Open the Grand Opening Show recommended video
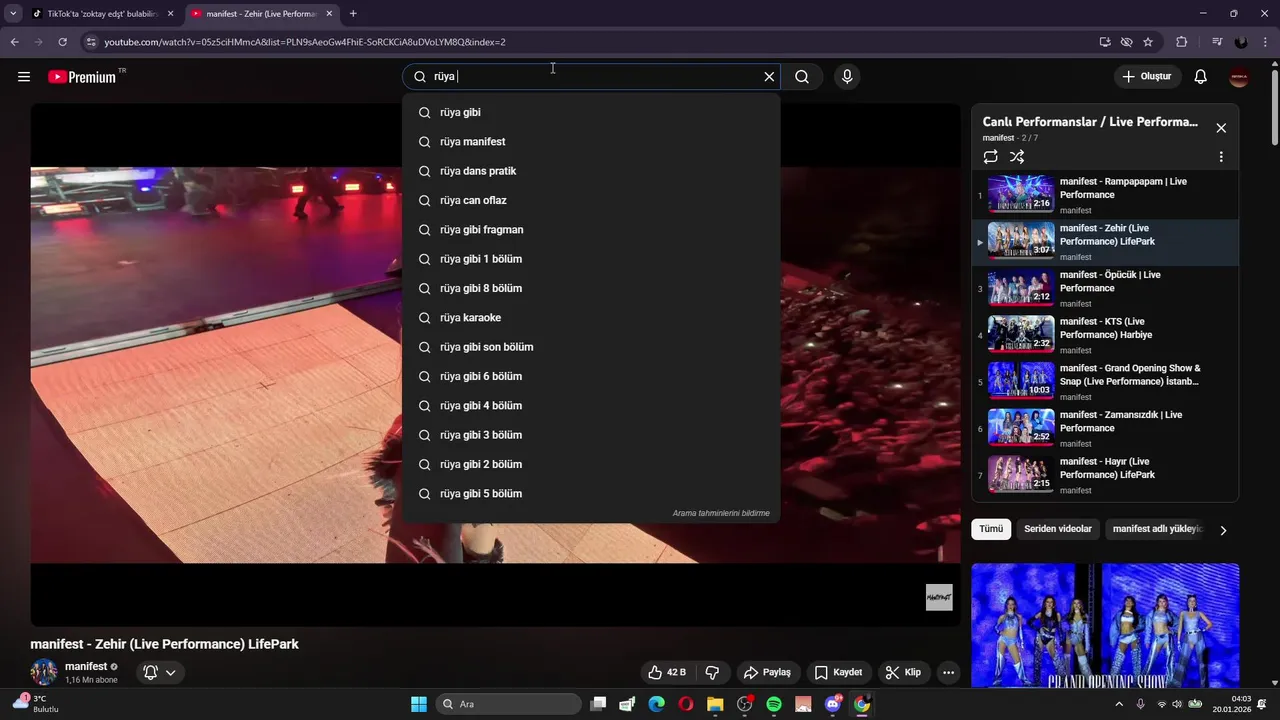Viewport: 1280px width, 720px height. pos(1105,625)
